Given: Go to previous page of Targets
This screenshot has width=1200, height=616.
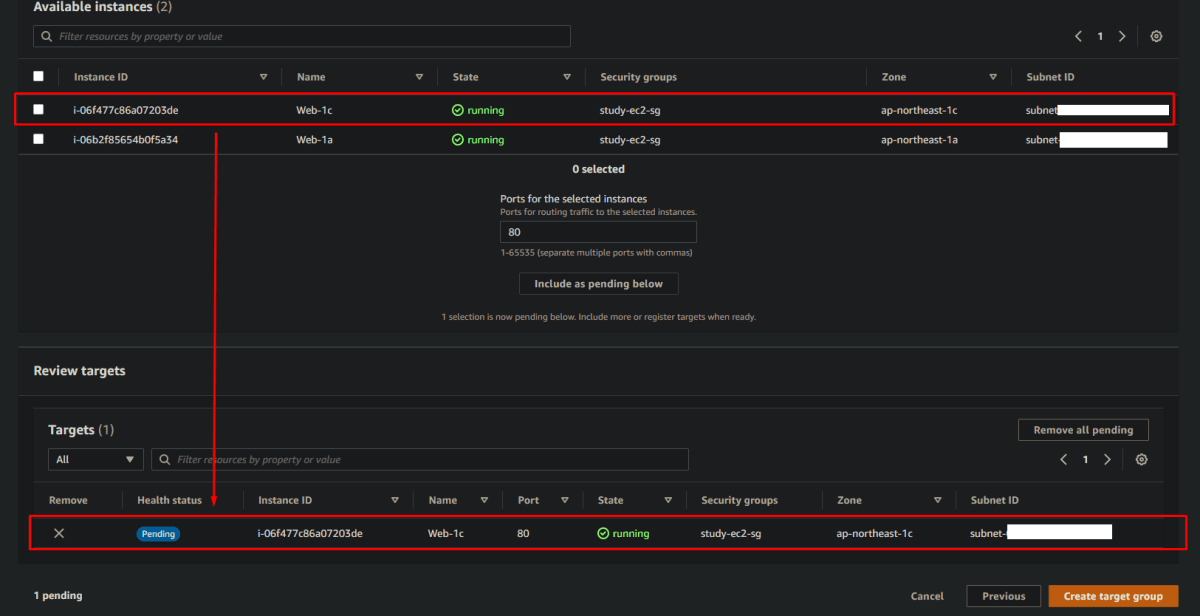Looking at the screenshot, I should point(1064,460).
